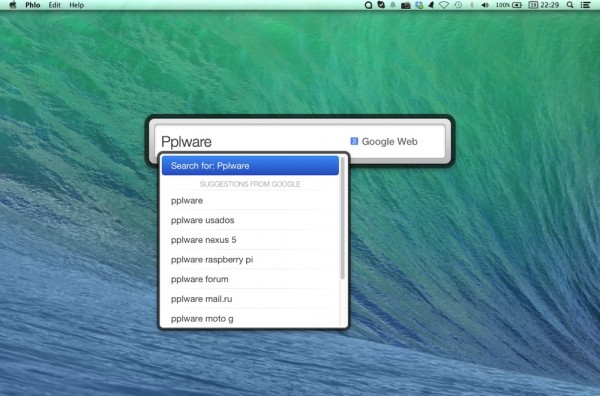This screenshot has width=600, height=396.
Task: Choose the "pplware raspberry pi" suggestion
Action: point(250,259)
